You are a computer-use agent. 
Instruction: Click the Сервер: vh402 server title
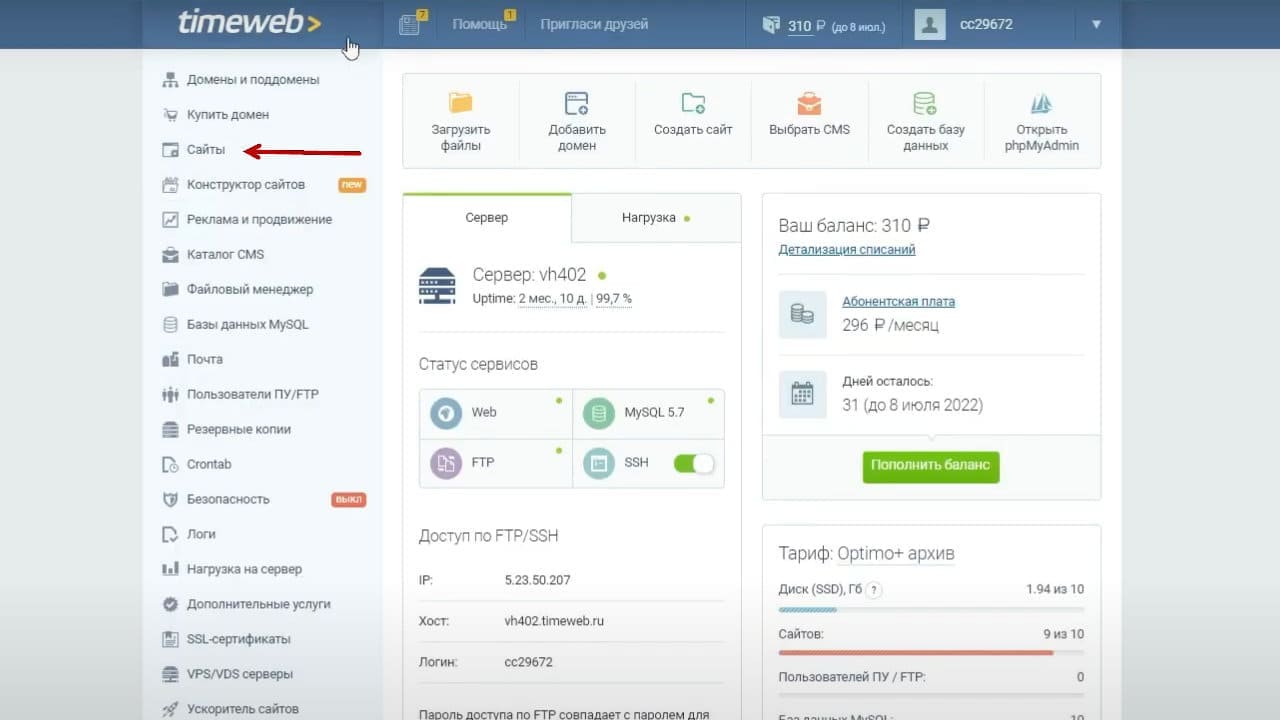coord(529,275)
